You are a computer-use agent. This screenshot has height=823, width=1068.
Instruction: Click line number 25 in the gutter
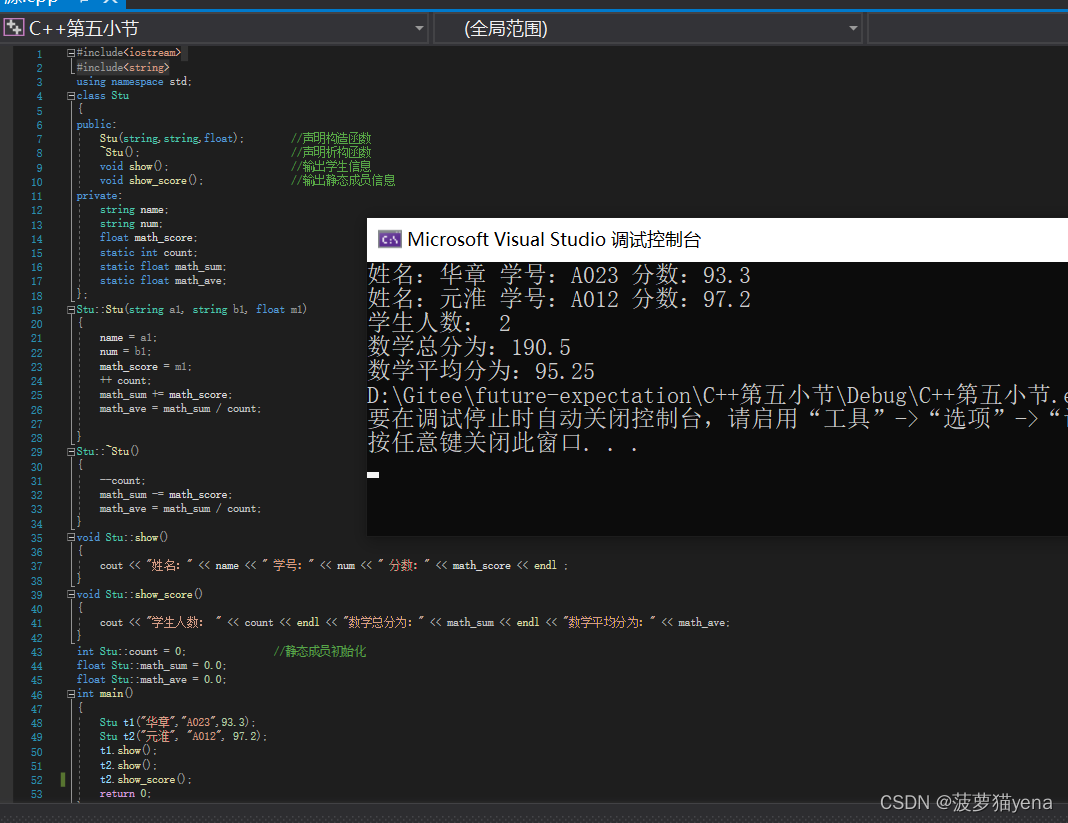(x=36, y=395)
